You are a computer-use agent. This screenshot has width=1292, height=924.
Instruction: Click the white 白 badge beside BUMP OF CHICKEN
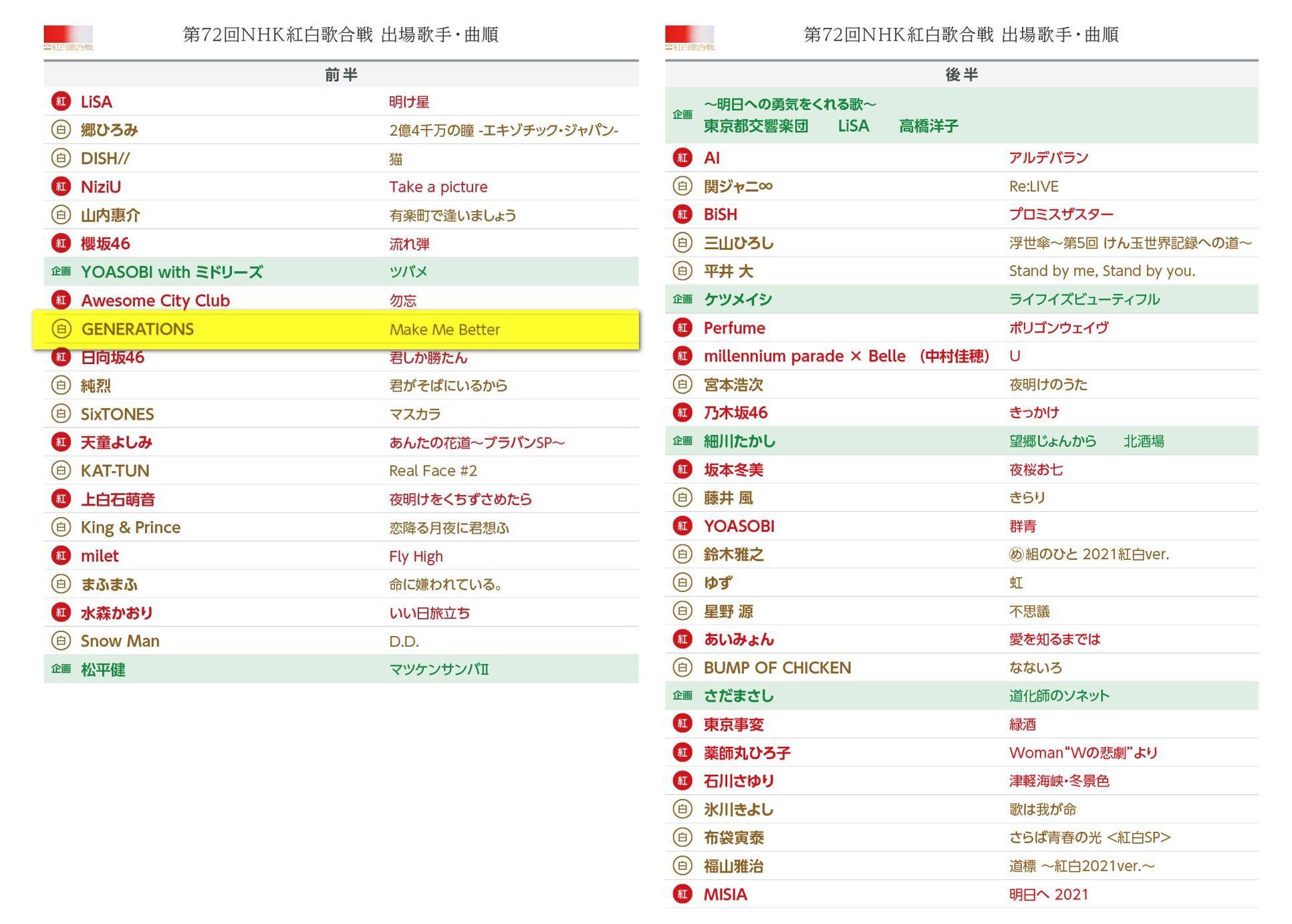point(682,667)
